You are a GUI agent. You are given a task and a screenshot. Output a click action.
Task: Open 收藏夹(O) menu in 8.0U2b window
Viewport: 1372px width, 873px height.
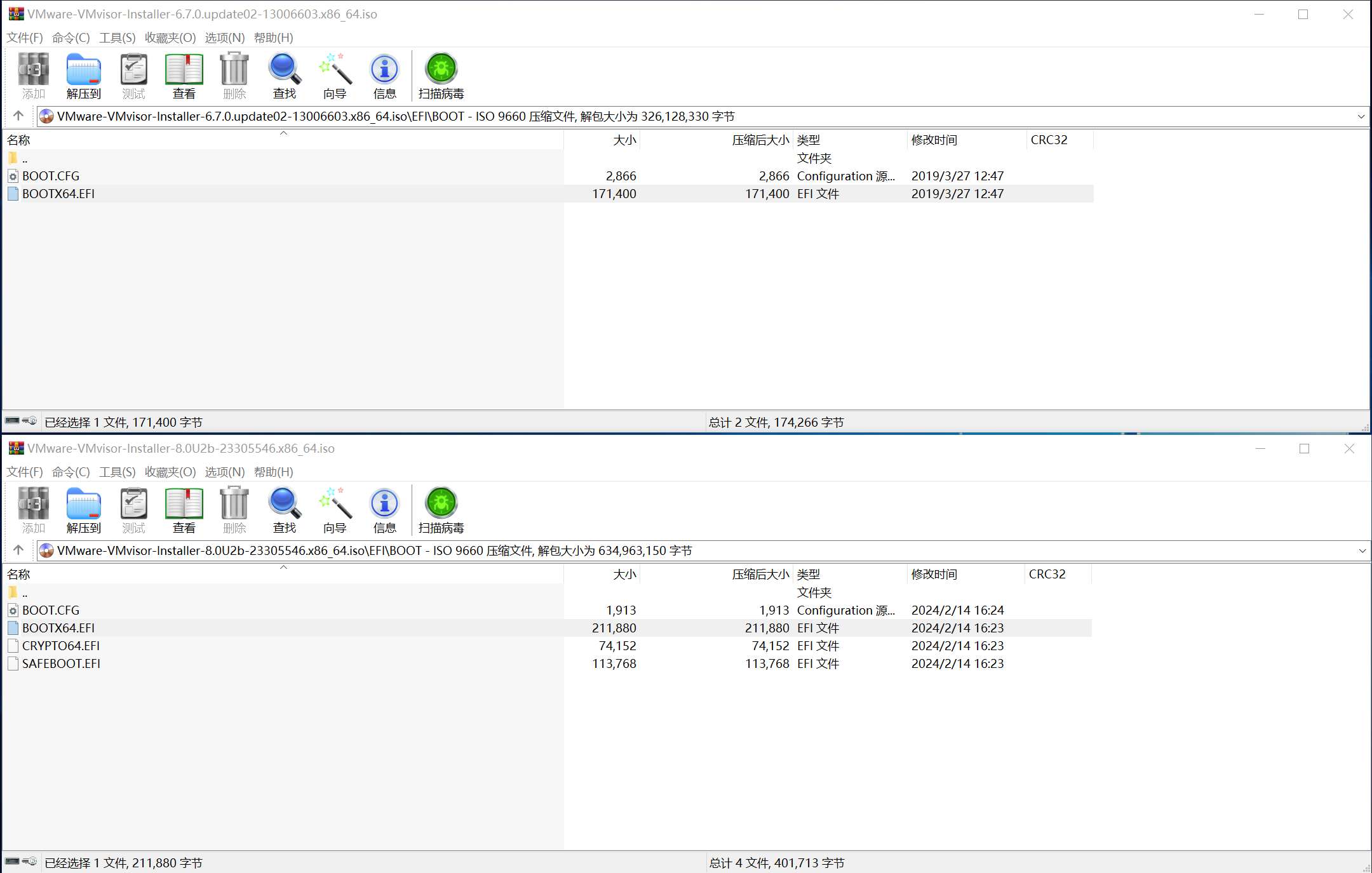coord(170,472)
